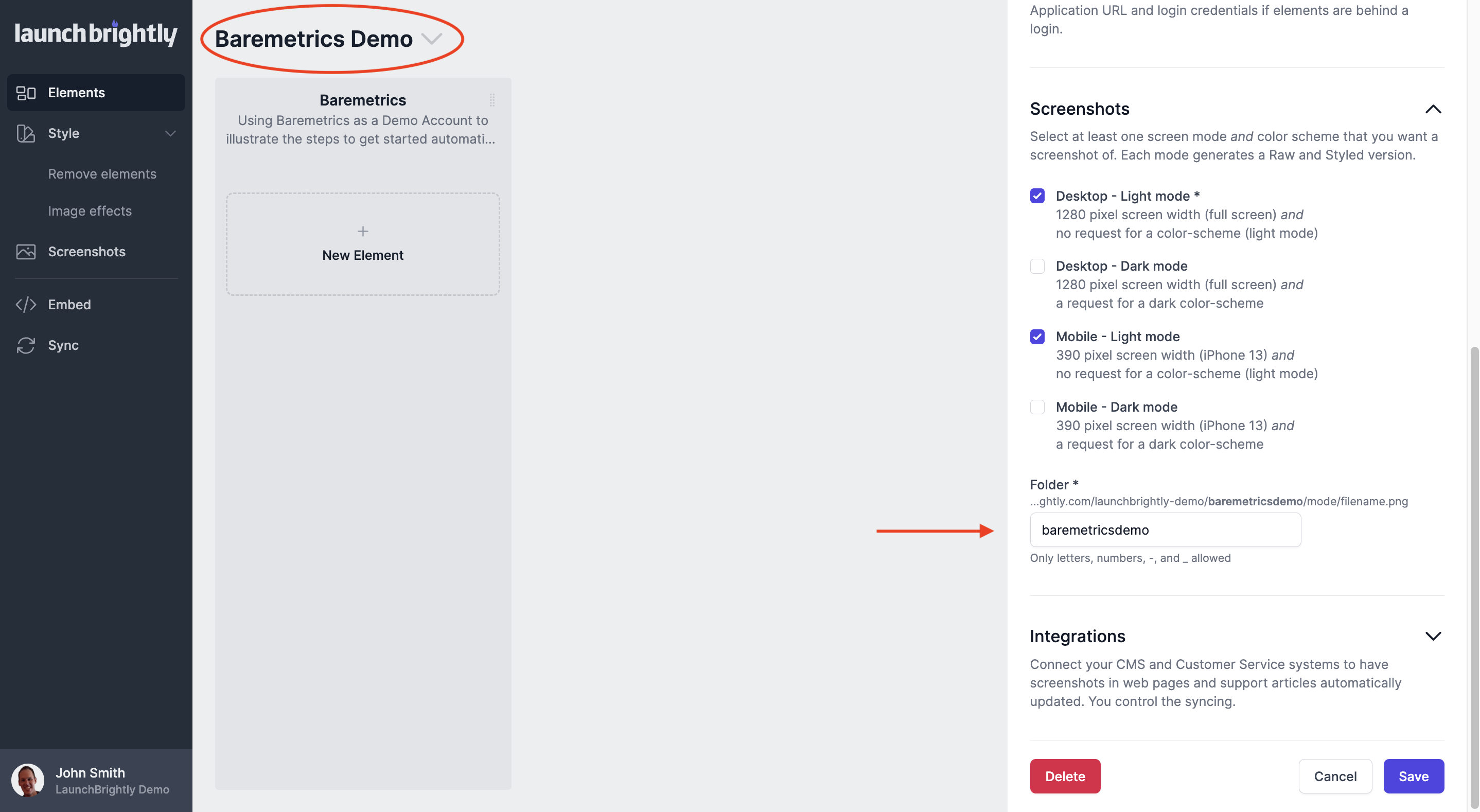Screen dimensions: 1480x812
Task: Select Remove elements submenu item
Action: pos(102,174)
